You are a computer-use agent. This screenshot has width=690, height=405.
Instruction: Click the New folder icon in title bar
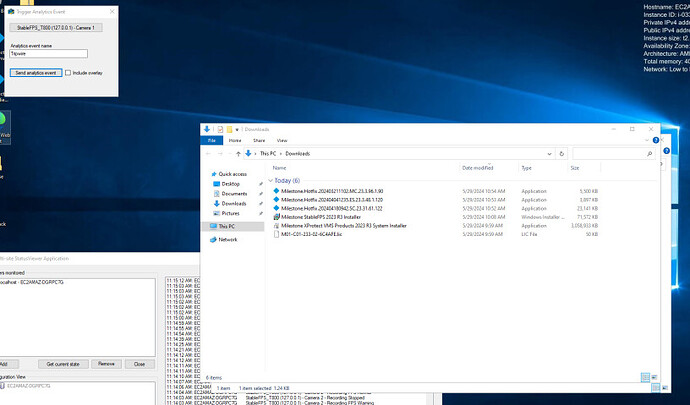[x=229, y=129]
